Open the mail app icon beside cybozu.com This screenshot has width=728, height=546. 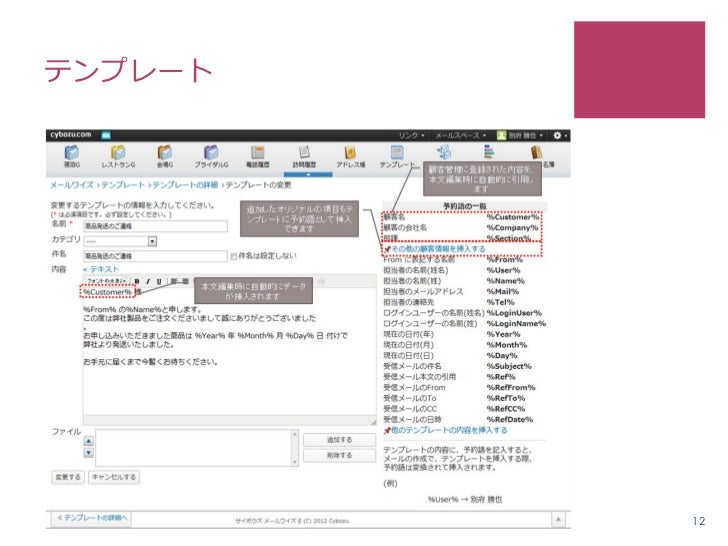click(x=106, y=135)
